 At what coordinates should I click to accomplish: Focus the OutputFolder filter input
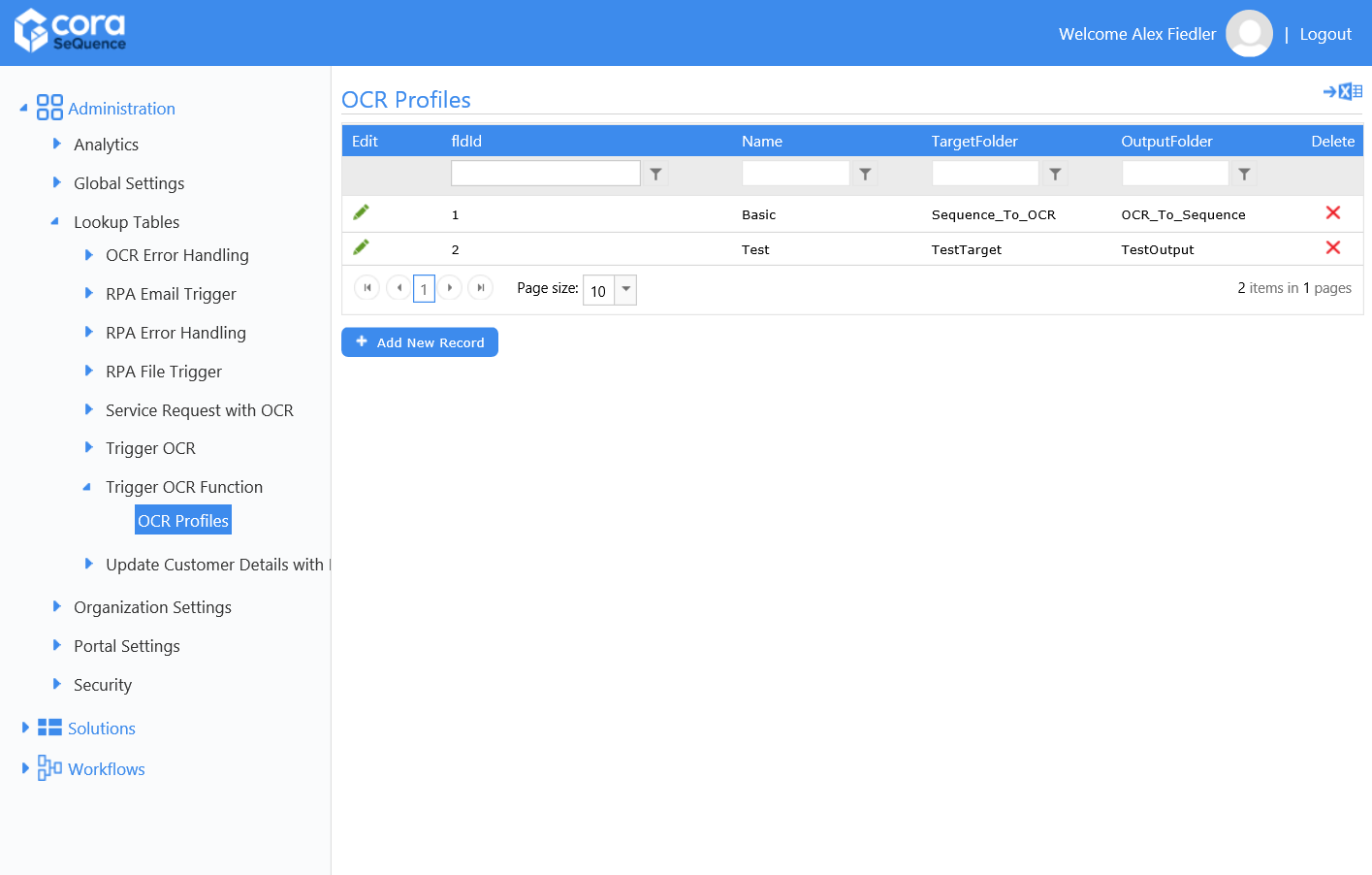click(x=1175, y=174)
